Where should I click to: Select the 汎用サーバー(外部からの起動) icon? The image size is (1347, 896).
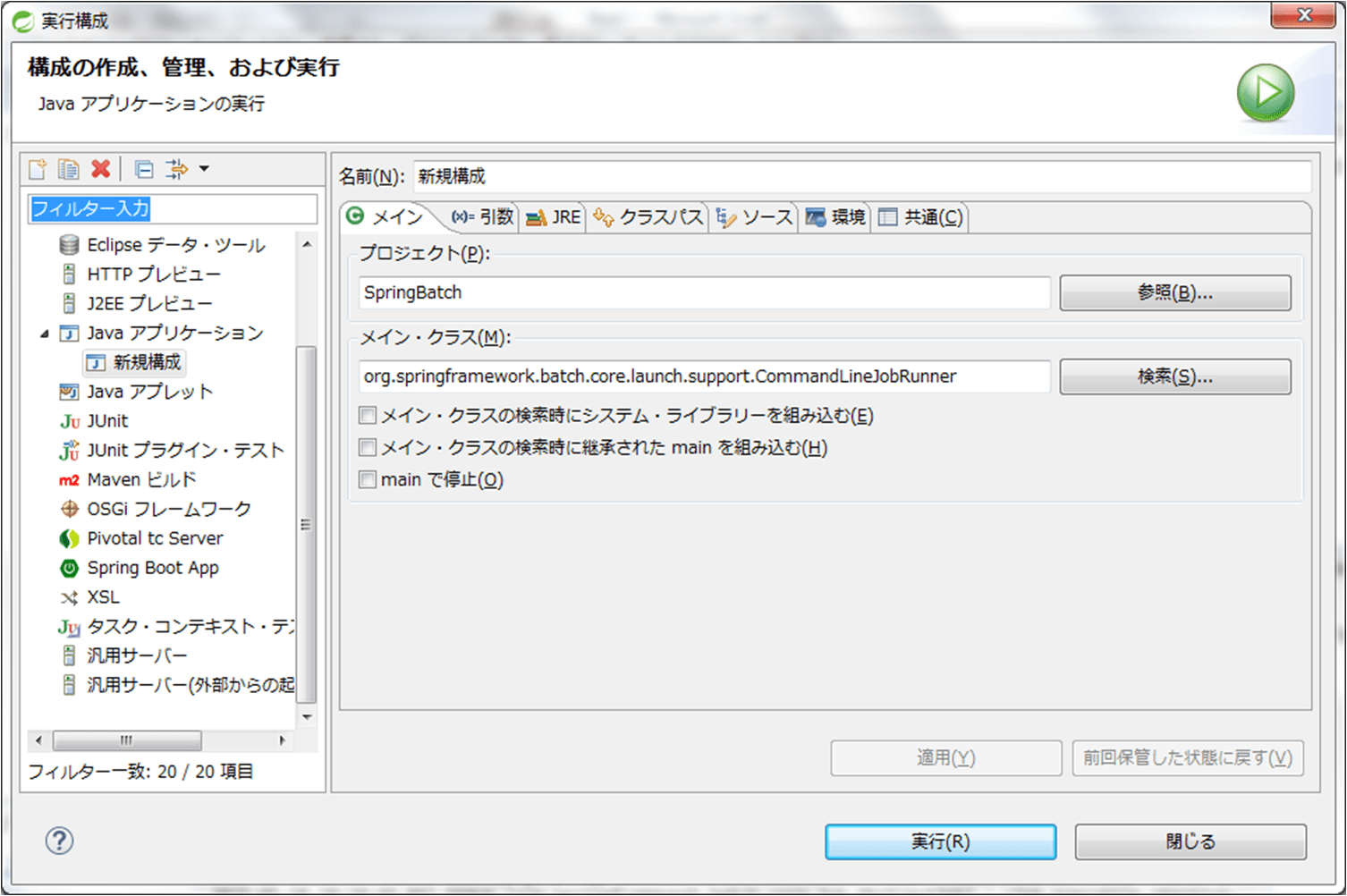click(69, 685)
